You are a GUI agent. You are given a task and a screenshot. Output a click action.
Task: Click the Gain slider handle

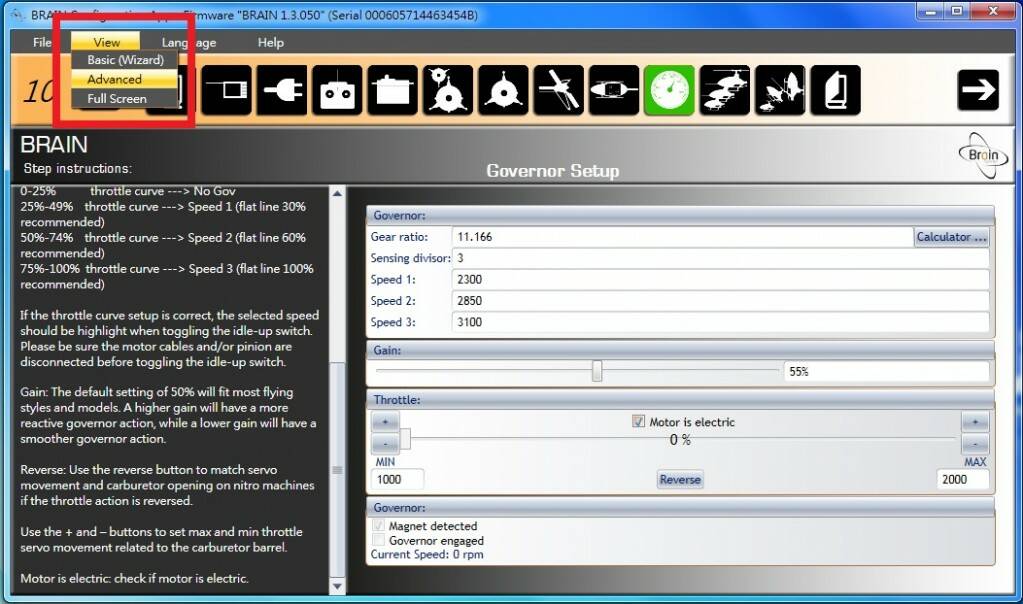[x=597, y=371]
